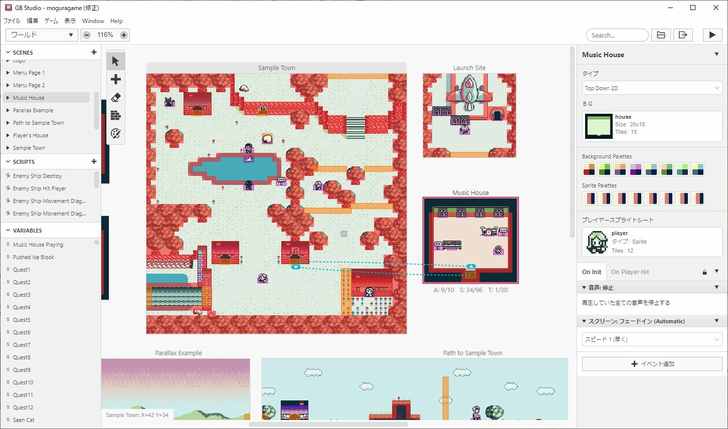Open the Top Down 2D type dropdown
Image resolution: width=728 pixels, height=429 pixels.
pos(652,88)
